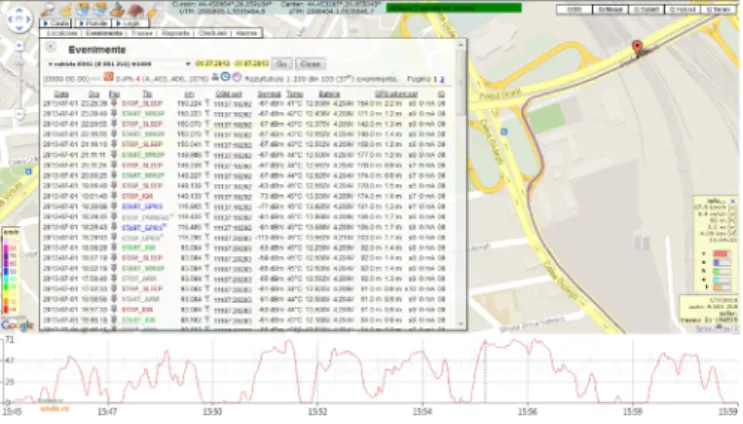Viewport: 743px width, 424px height.
Task: Switch to the Rapoarte tab
Action: 175,33
